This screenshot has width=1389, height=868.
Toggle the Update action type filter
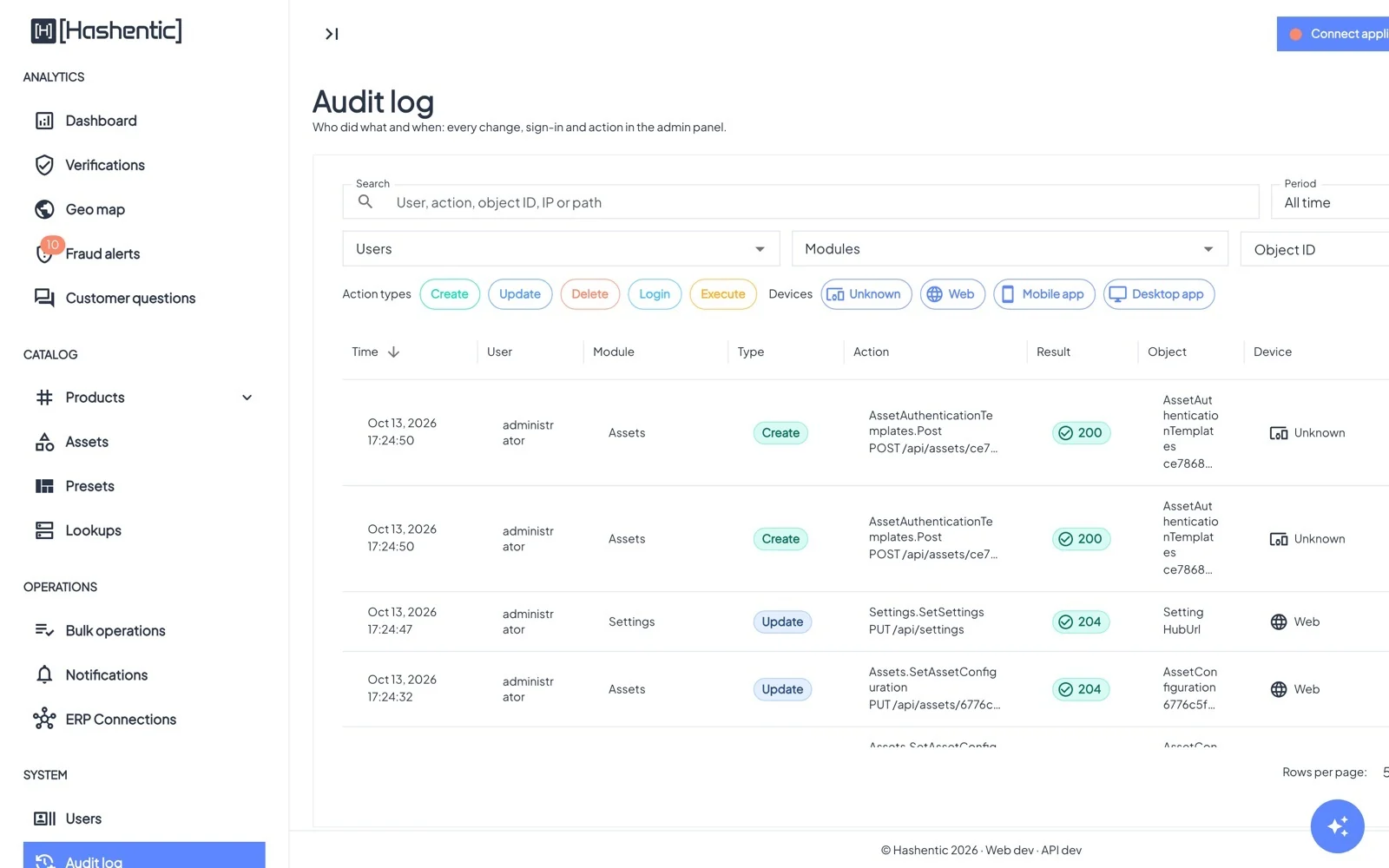tap(520, 294)
